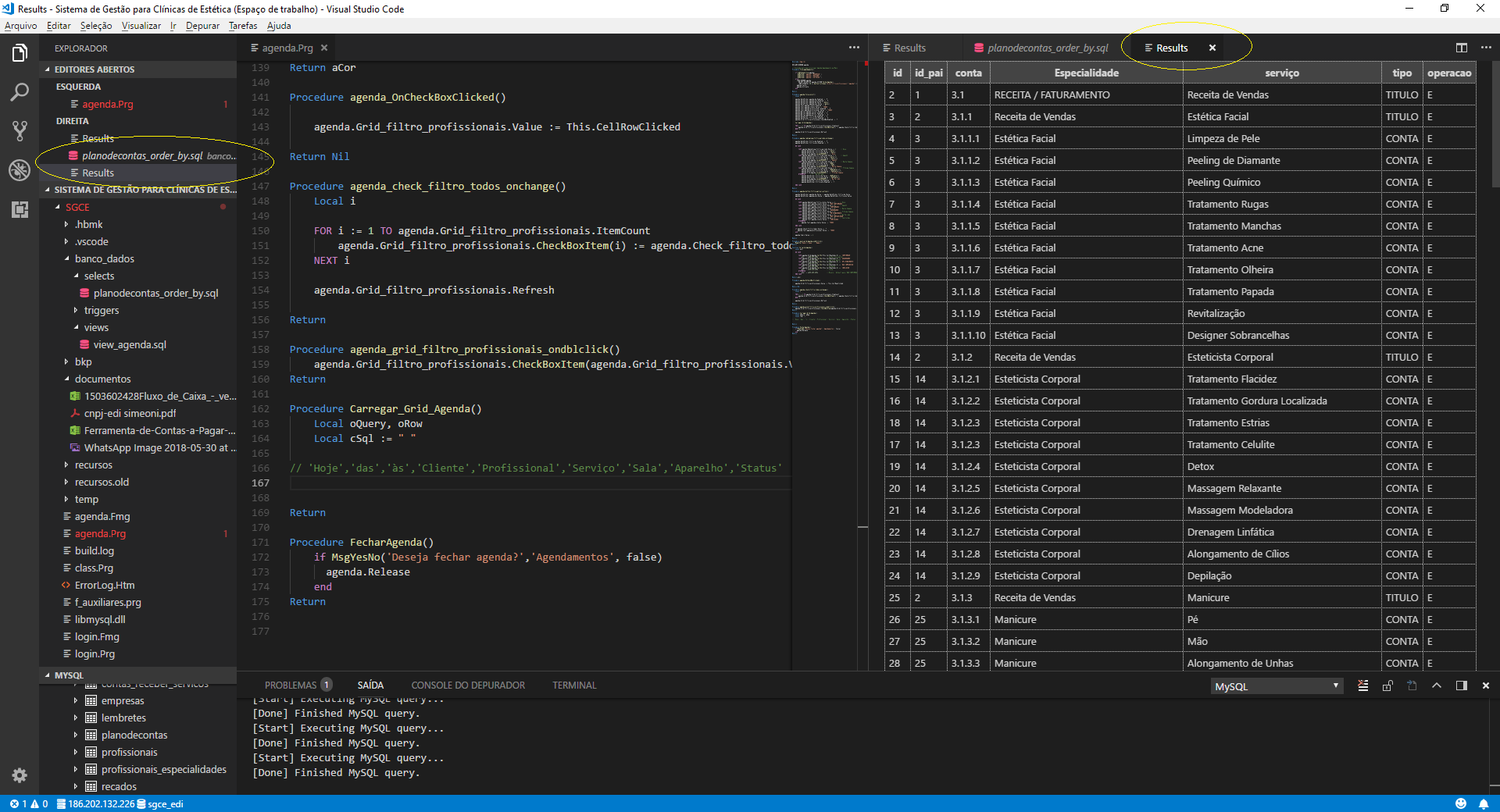The image size is (1500, 812).
Task: Toggle maximized panel size with the up arrow
Action: click(1437, 686)
